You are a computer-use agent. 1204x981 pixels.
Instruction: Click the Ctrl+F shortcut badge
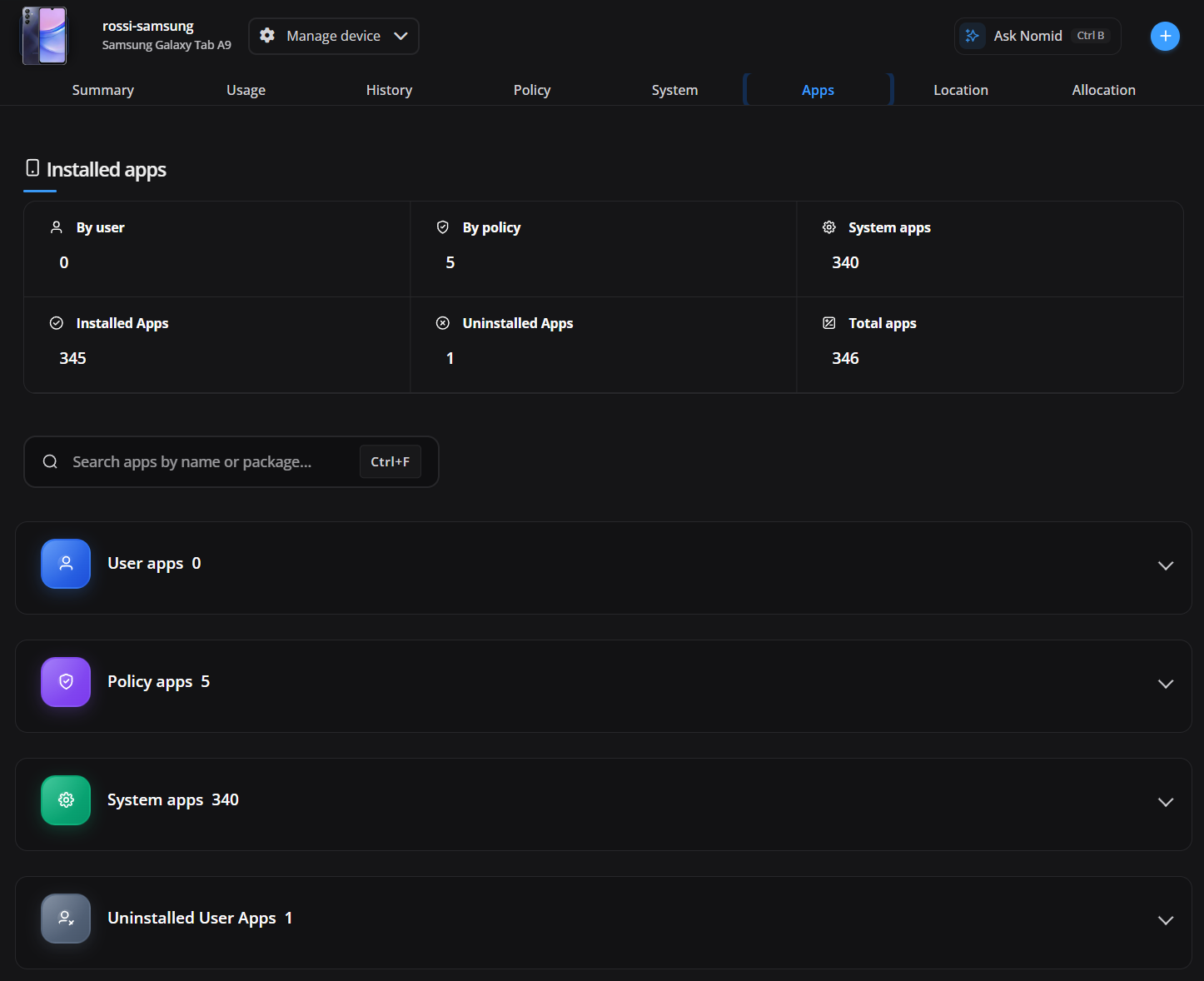pos(391,461)
